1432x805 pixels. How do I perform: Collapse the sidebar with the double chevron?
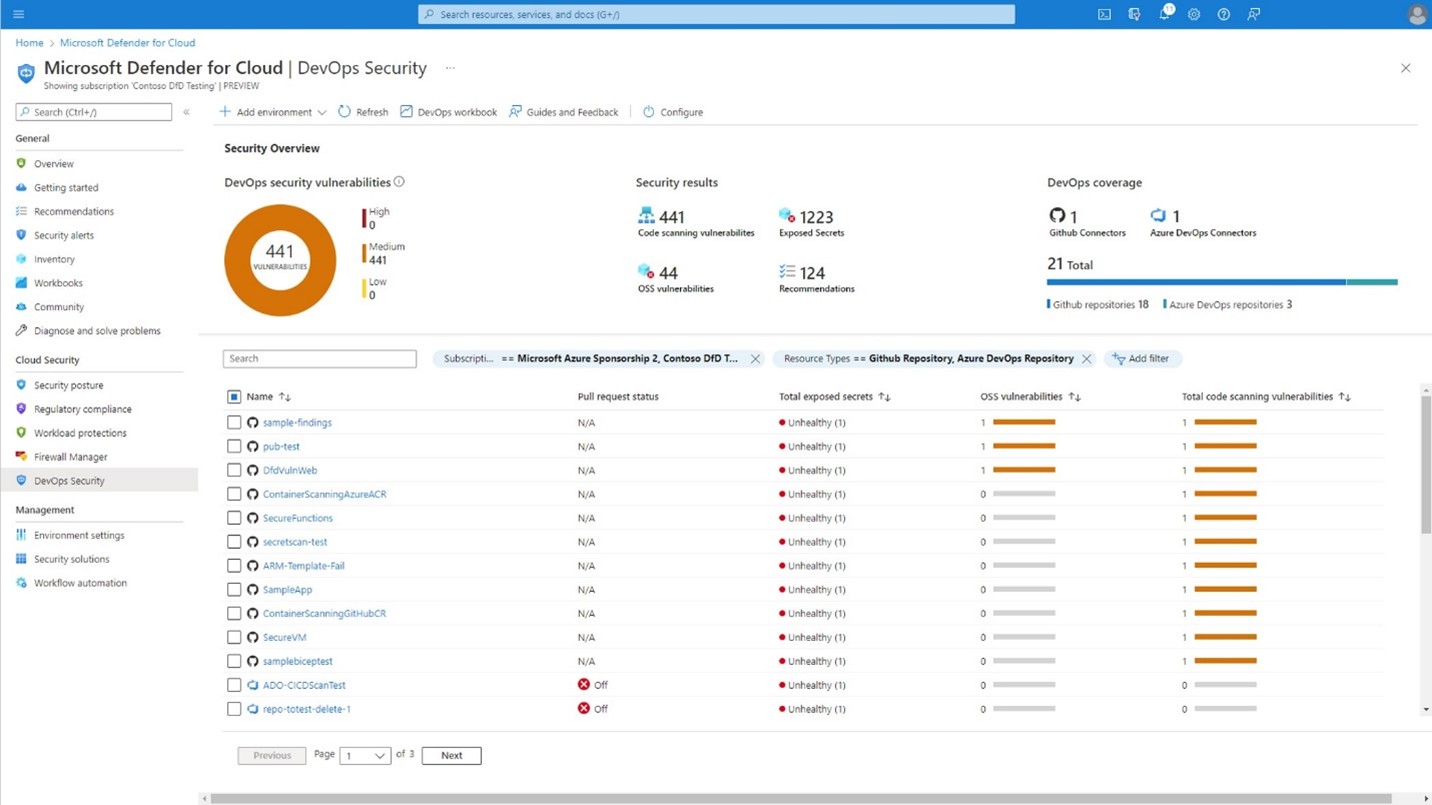[x=186, y=112]
